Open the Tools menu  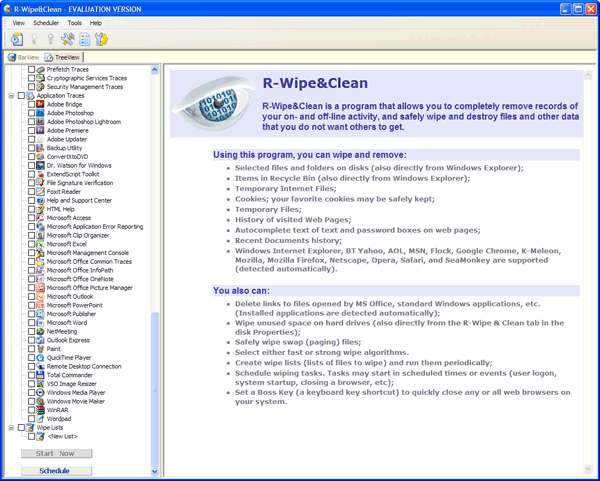tap(74, 23)
